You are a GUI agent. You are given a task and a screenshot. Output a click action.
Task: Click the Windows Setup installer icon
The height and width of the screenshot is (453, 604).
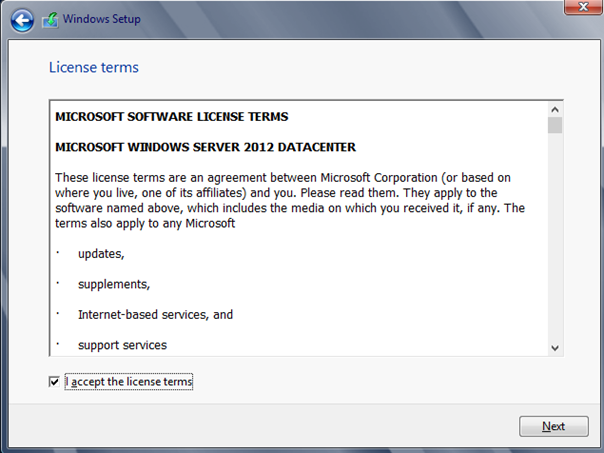point(50,20)
